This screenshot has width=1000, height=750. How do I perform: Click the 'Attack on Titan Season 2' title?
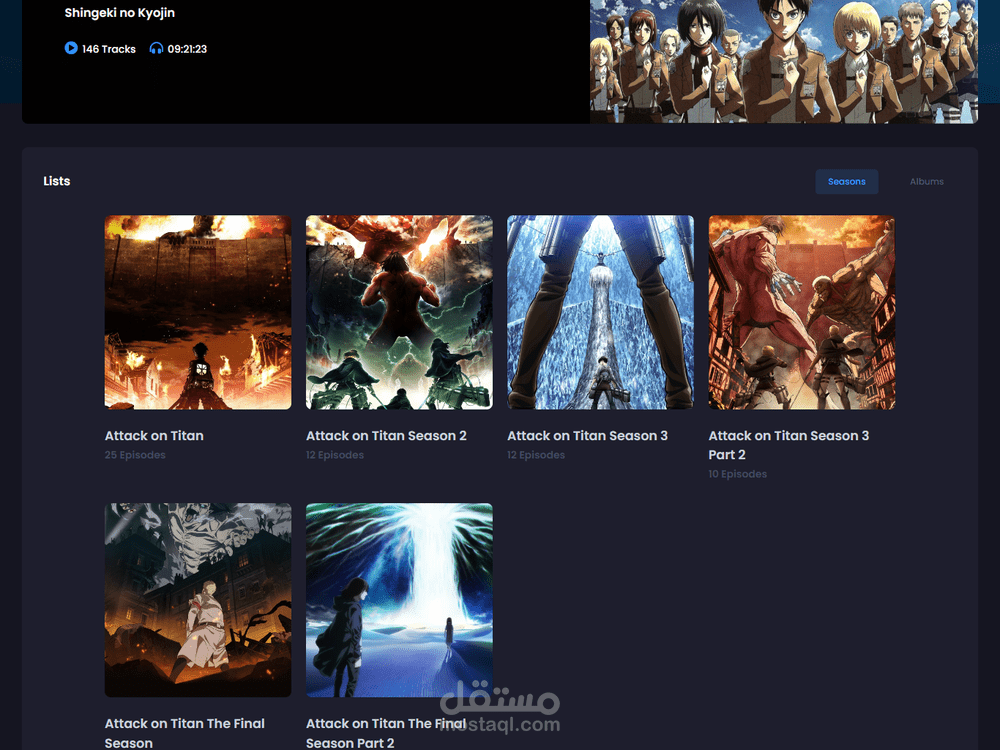386,436
